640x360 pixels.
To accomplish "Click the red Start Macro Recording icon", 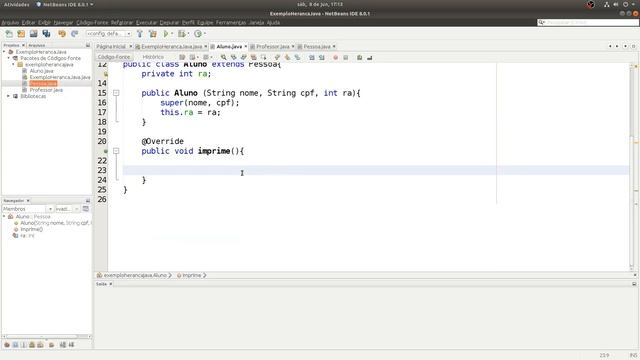I will point(336,58).
